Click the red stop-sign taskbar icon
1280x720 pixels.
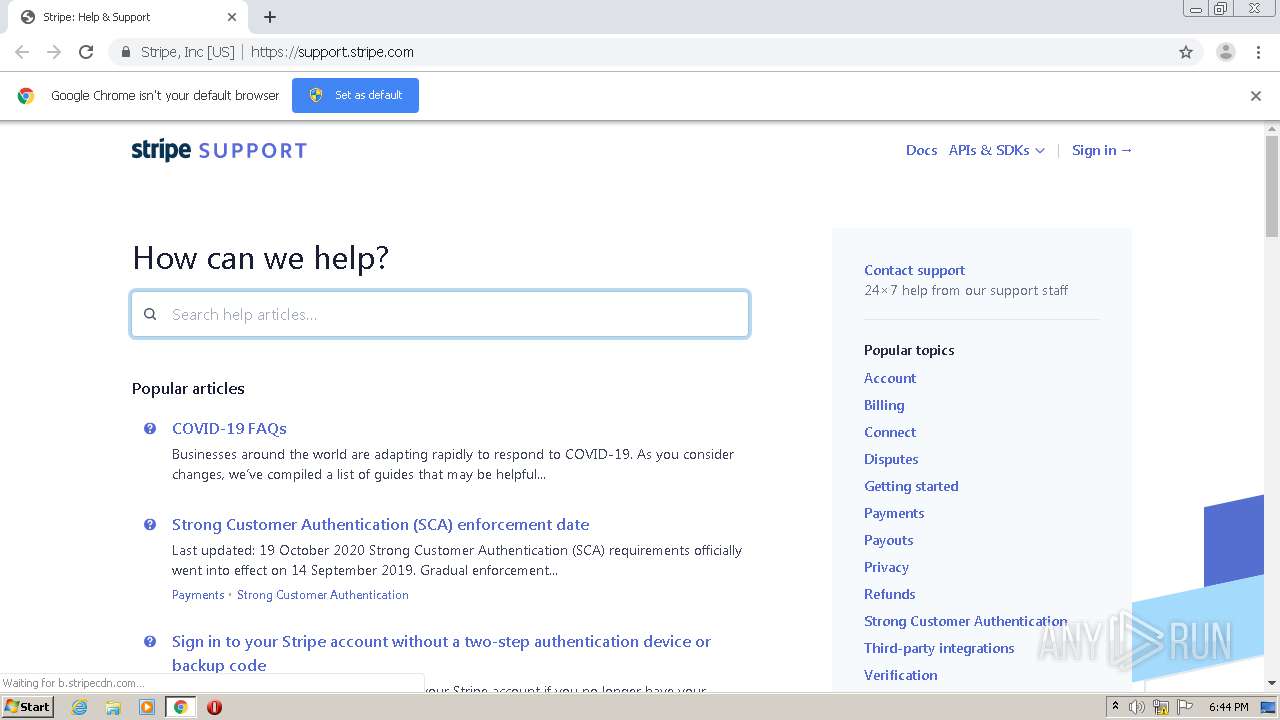point(214,707)
